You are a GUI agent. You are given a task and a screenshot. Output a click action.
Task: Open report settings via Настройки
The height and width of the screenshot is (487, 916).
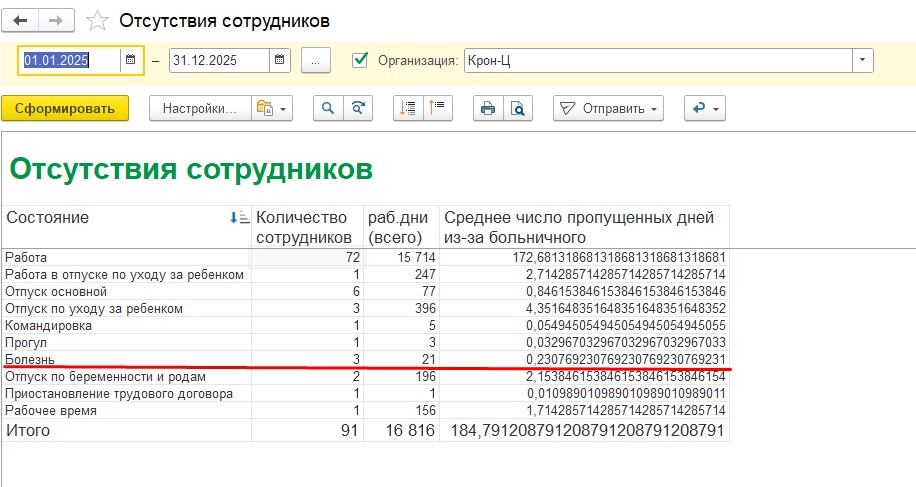point(200,109)
